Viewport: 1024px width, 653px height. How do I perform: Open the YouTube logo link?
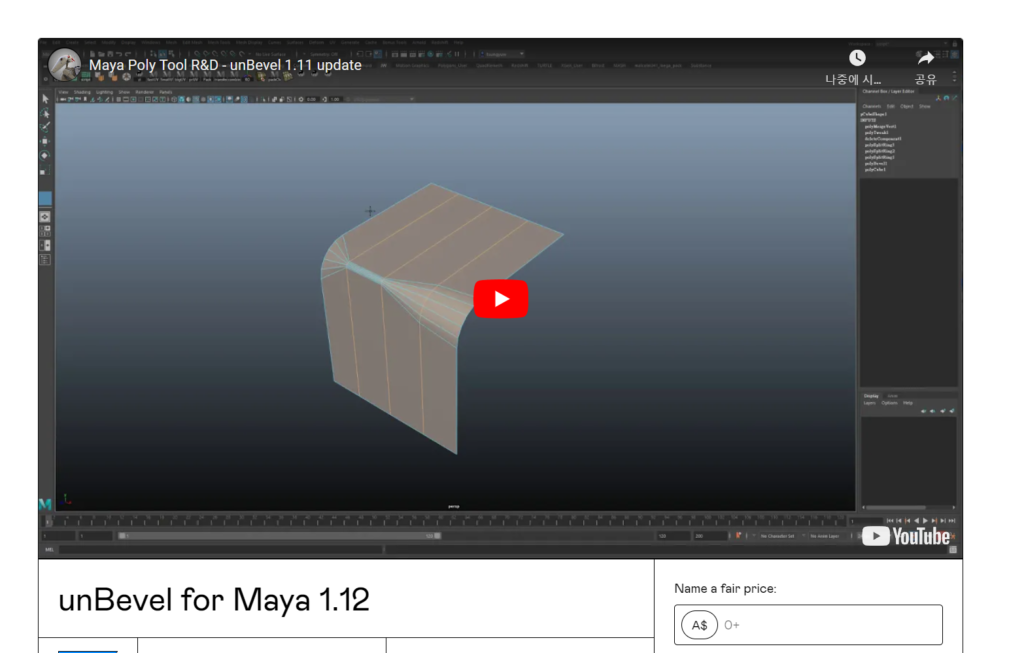(x=905, y=537)
